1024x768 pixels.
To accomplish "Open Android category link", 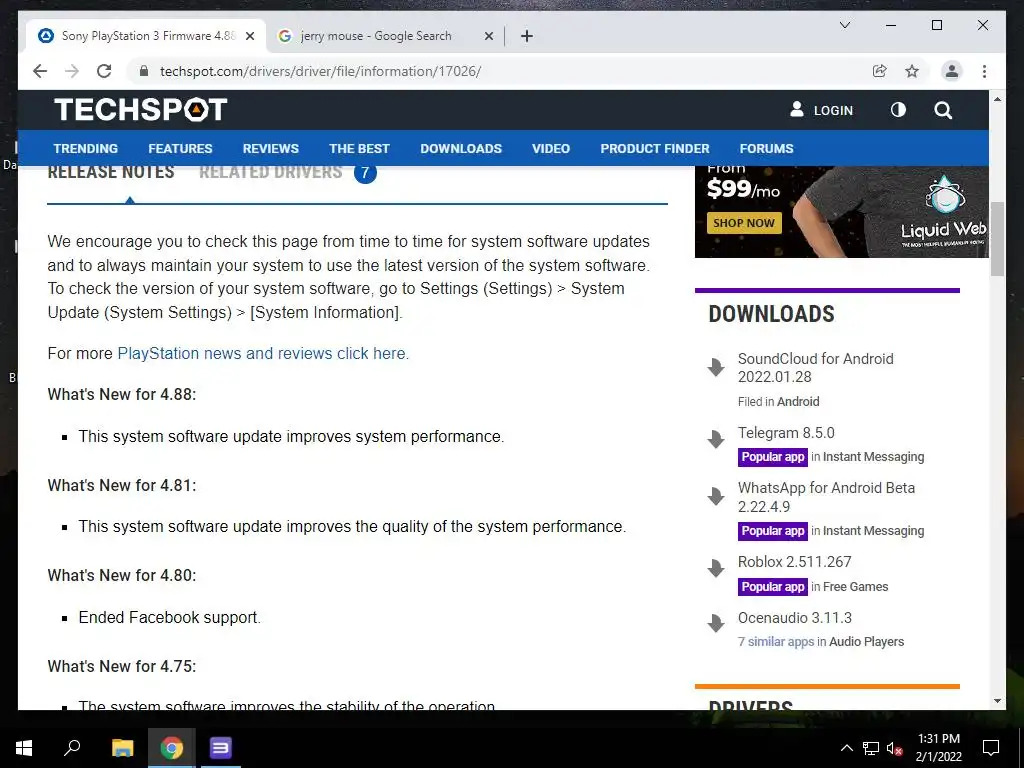I will pos(797,402).
